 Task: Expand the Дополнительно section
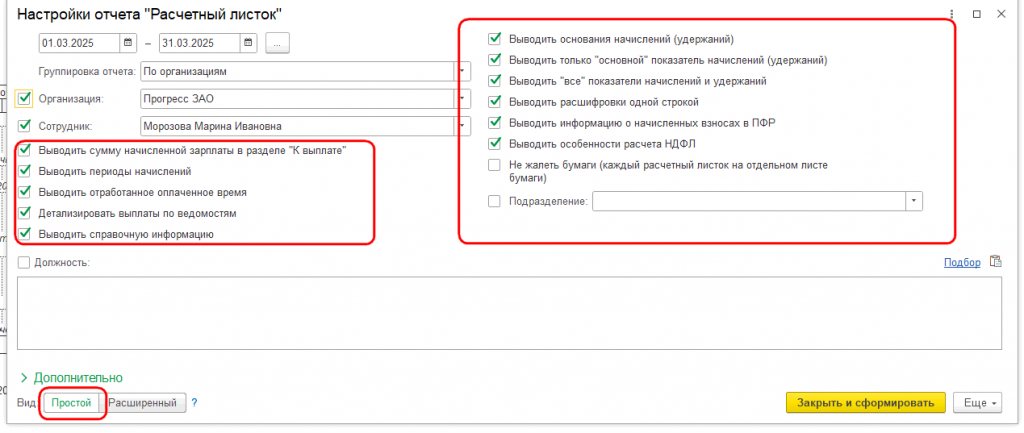coord(72,377)
